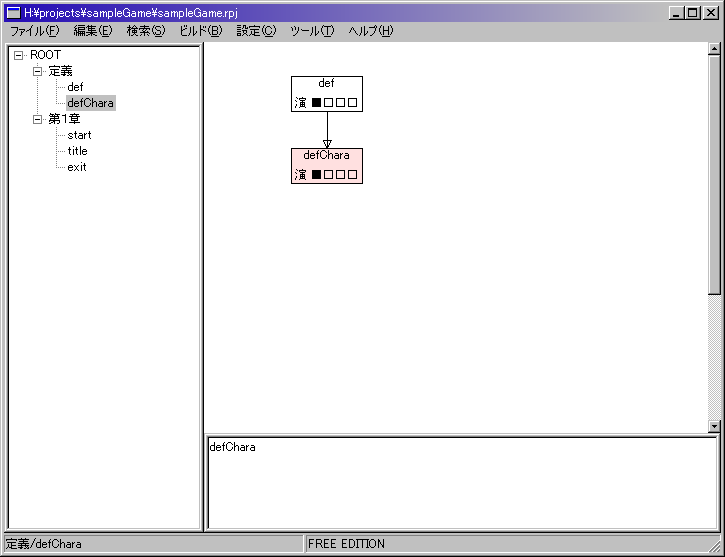Select the defChara tree item
Screen dimensions: 725x557
tap(91, 103)
